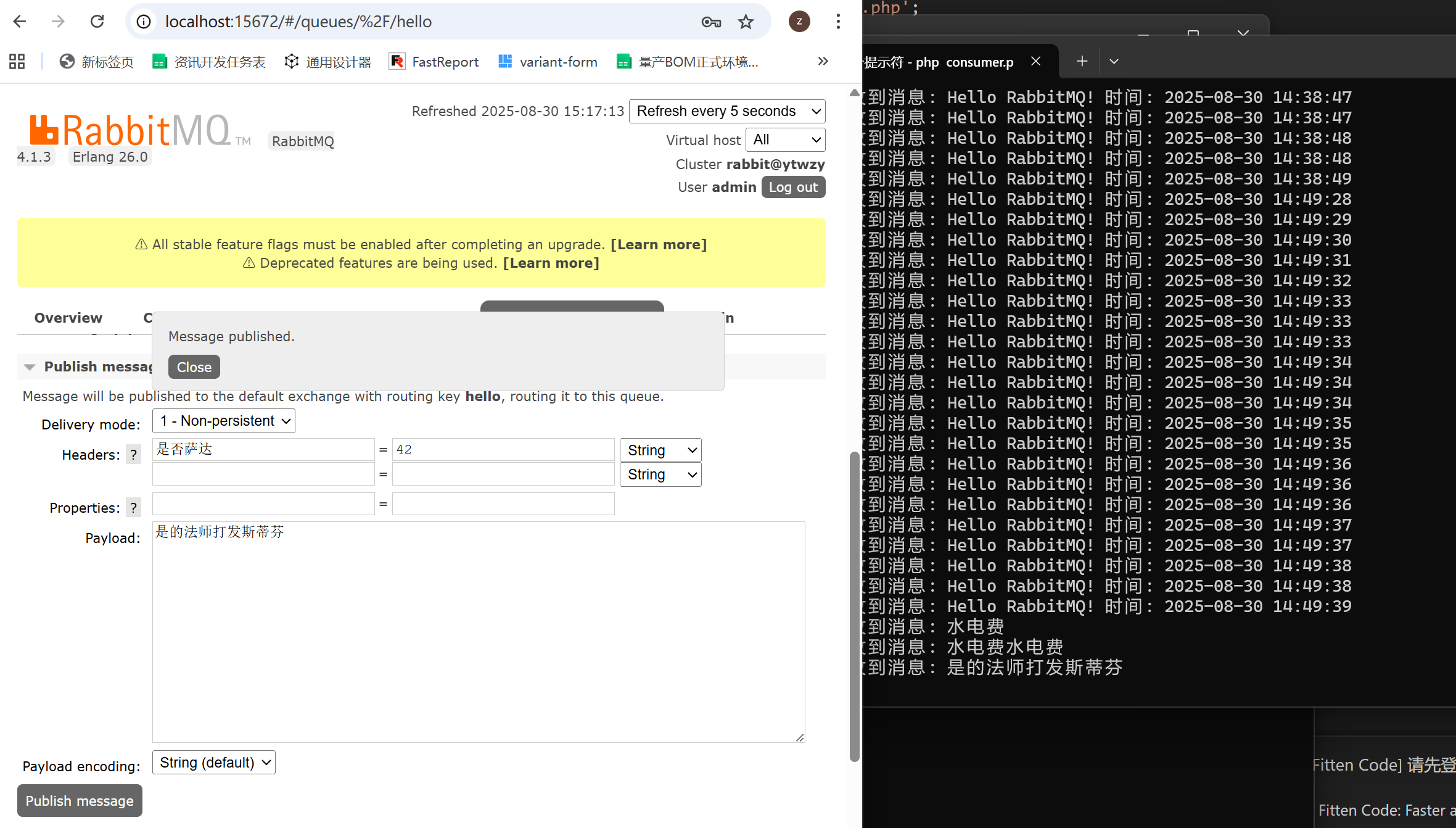Open the second header String type dropdown
The height and width of the screenshot is (828, 1456).
coord(660,474)
